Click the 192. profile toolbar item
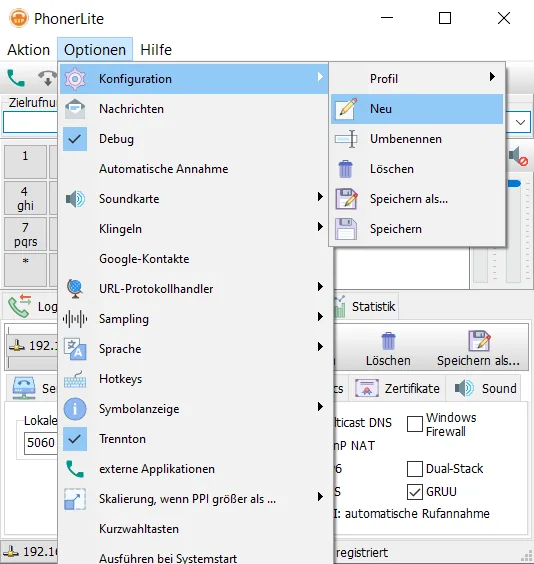The width and height of the screenshot is (534, 564). point(33,346)
